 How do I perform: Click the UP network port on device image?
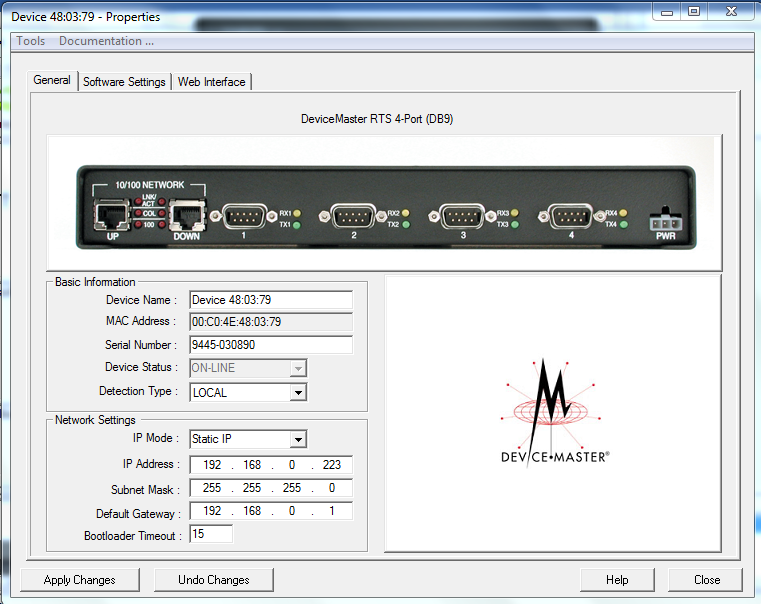(x=112, y=215)
